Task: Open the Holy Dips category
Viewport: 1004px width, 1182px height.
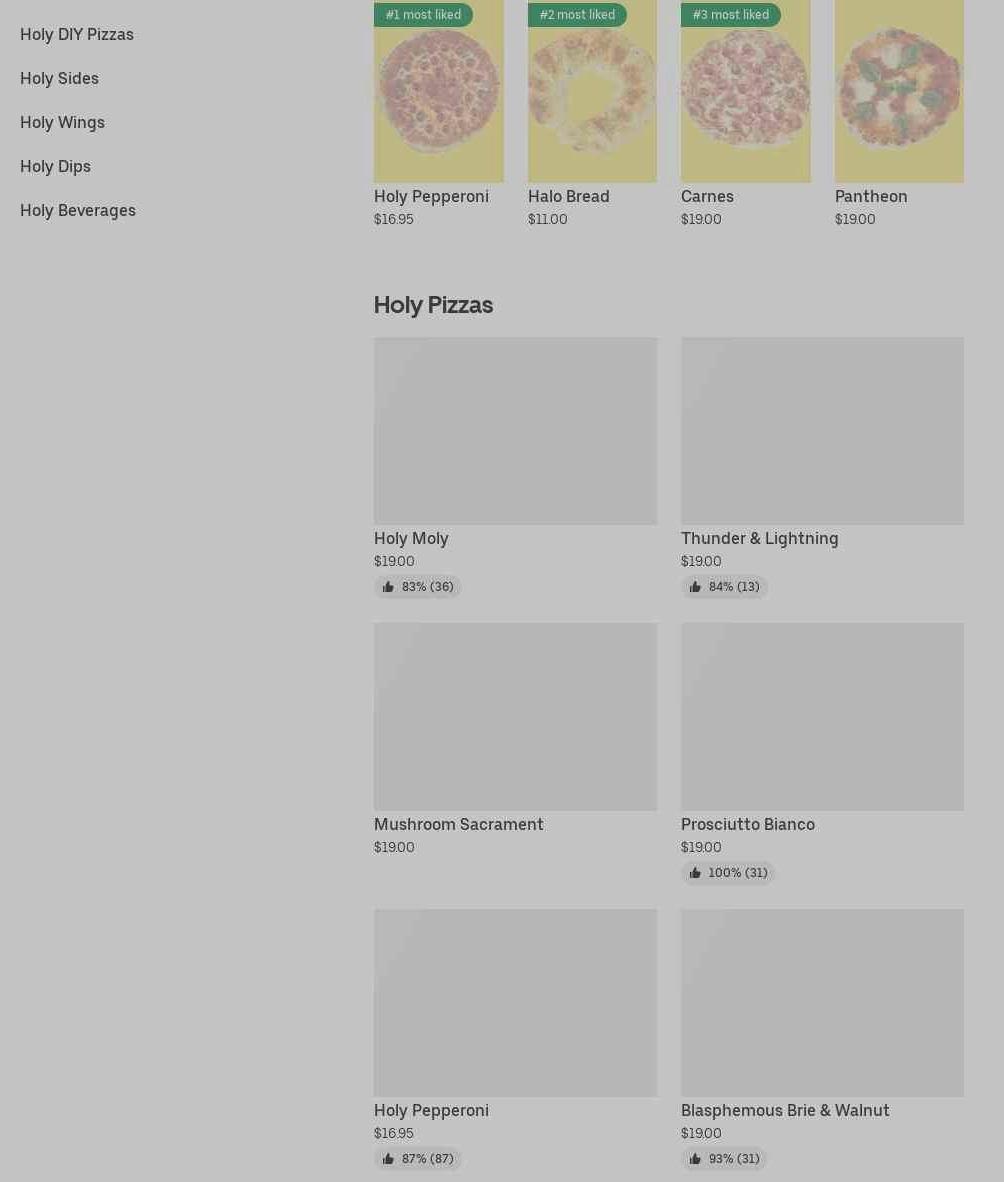Action: [56, 166]
